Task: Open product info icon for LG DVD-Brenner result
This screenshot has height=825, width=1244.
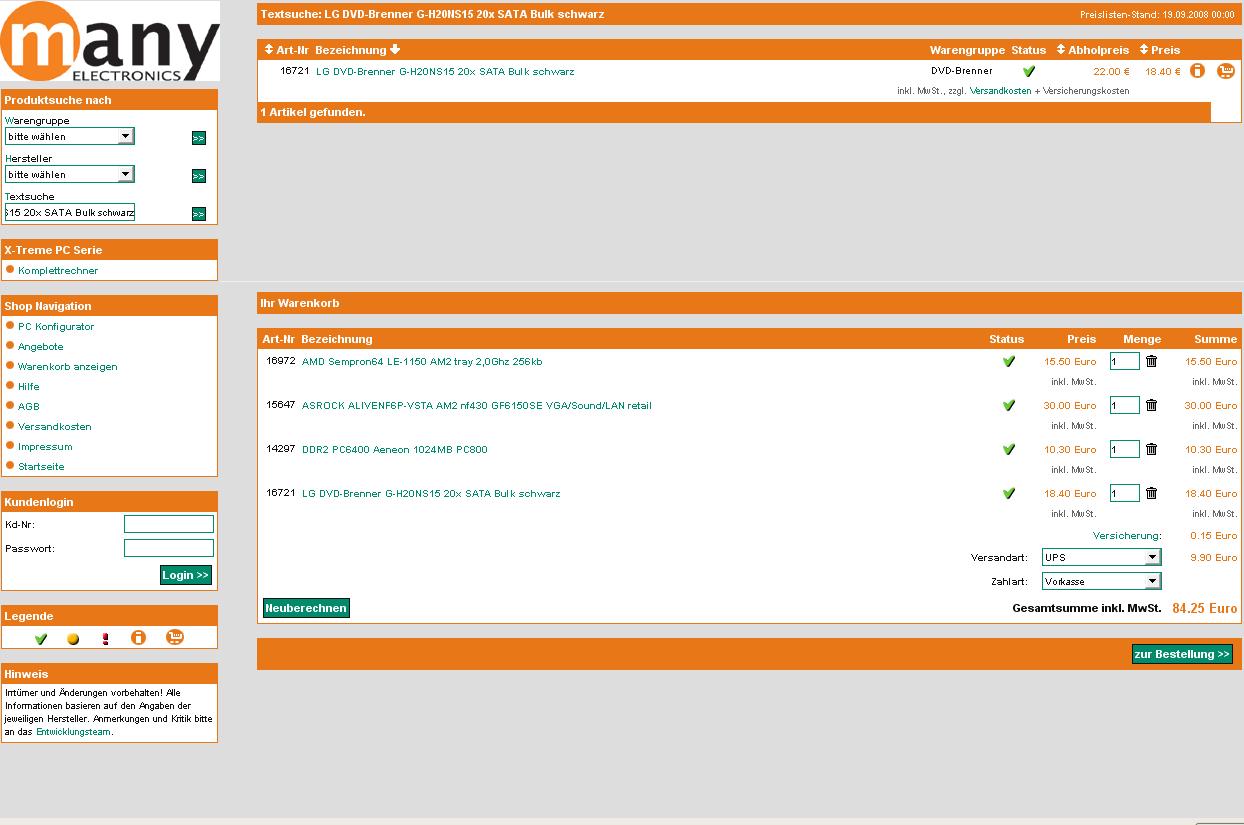Action: [1197, 71]
